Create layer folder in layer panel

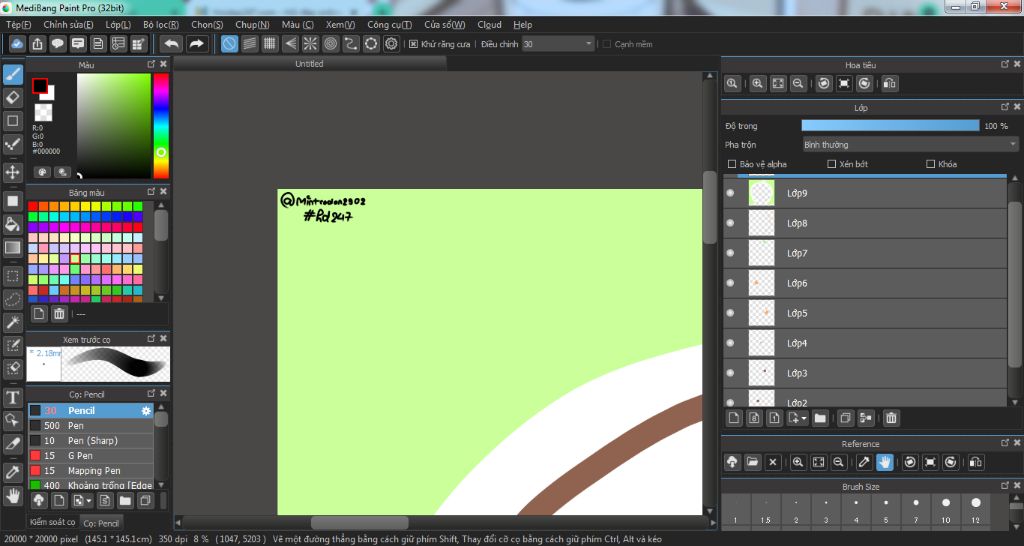[820, 418]
